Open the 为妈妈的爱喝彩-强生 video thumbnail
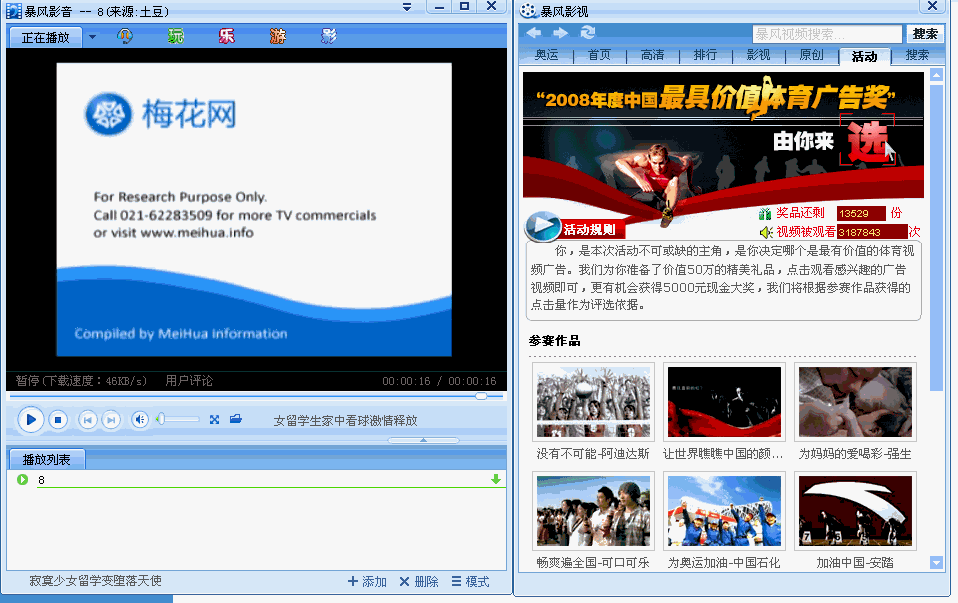The height and width of the screenshot is (603, 958). click(x=855, y=401)
